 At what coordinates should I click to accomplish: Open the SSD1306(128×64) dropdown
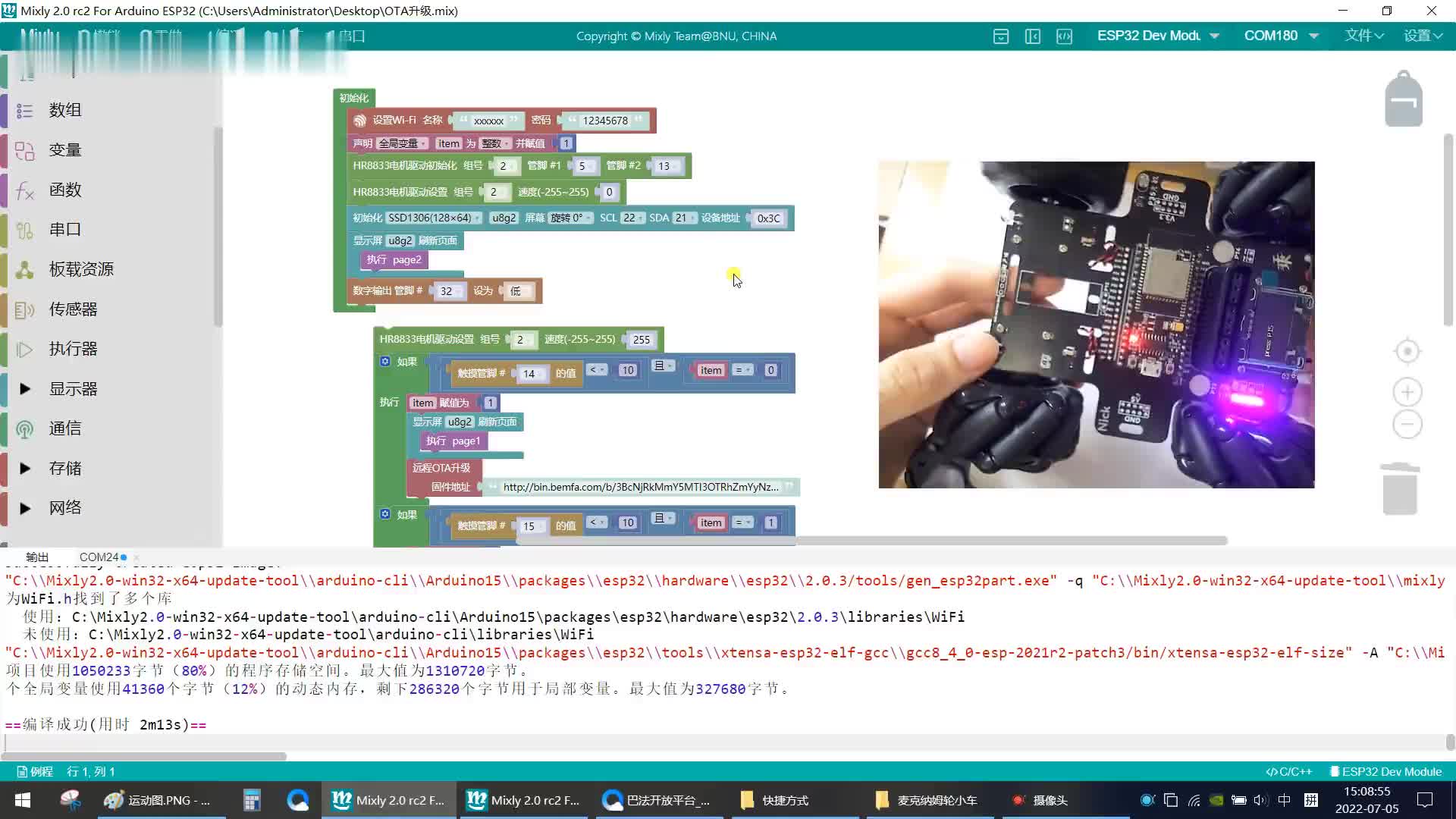click(435, 218)
